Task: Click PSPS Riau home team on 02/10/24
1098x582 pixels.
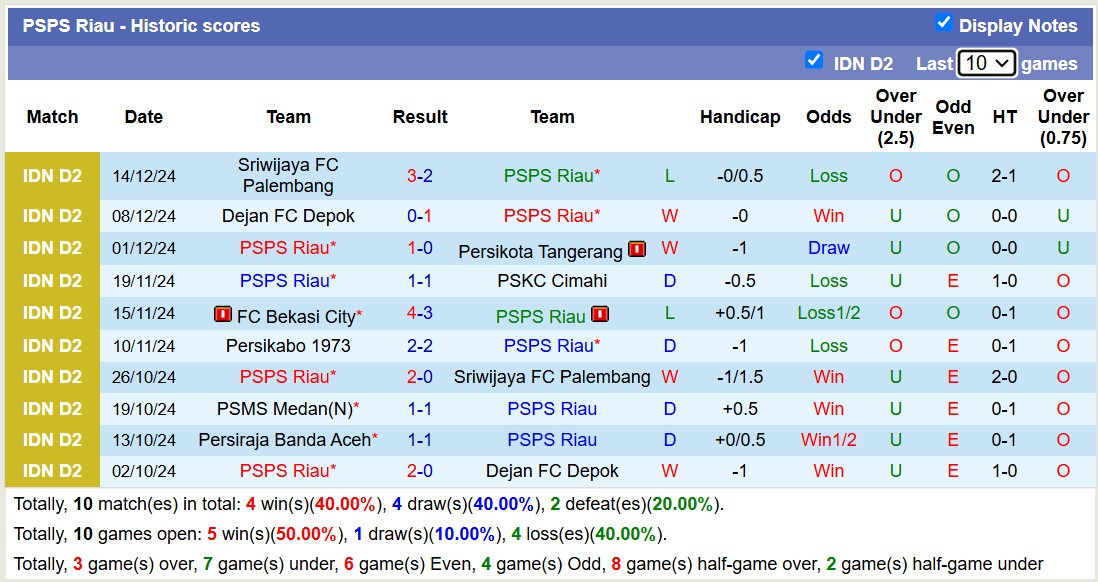Action: [x=285, y=471]
